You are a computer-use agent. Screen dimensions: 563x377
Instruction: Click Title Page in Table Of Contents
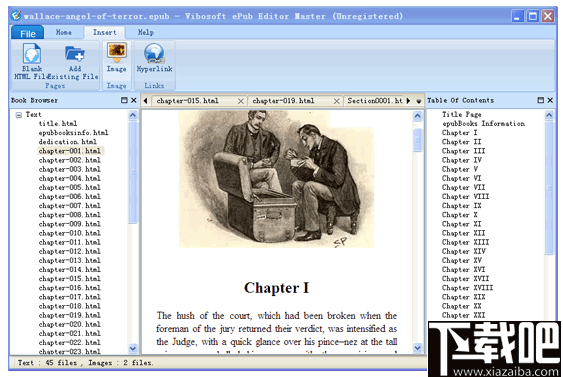tap(461, 115)
